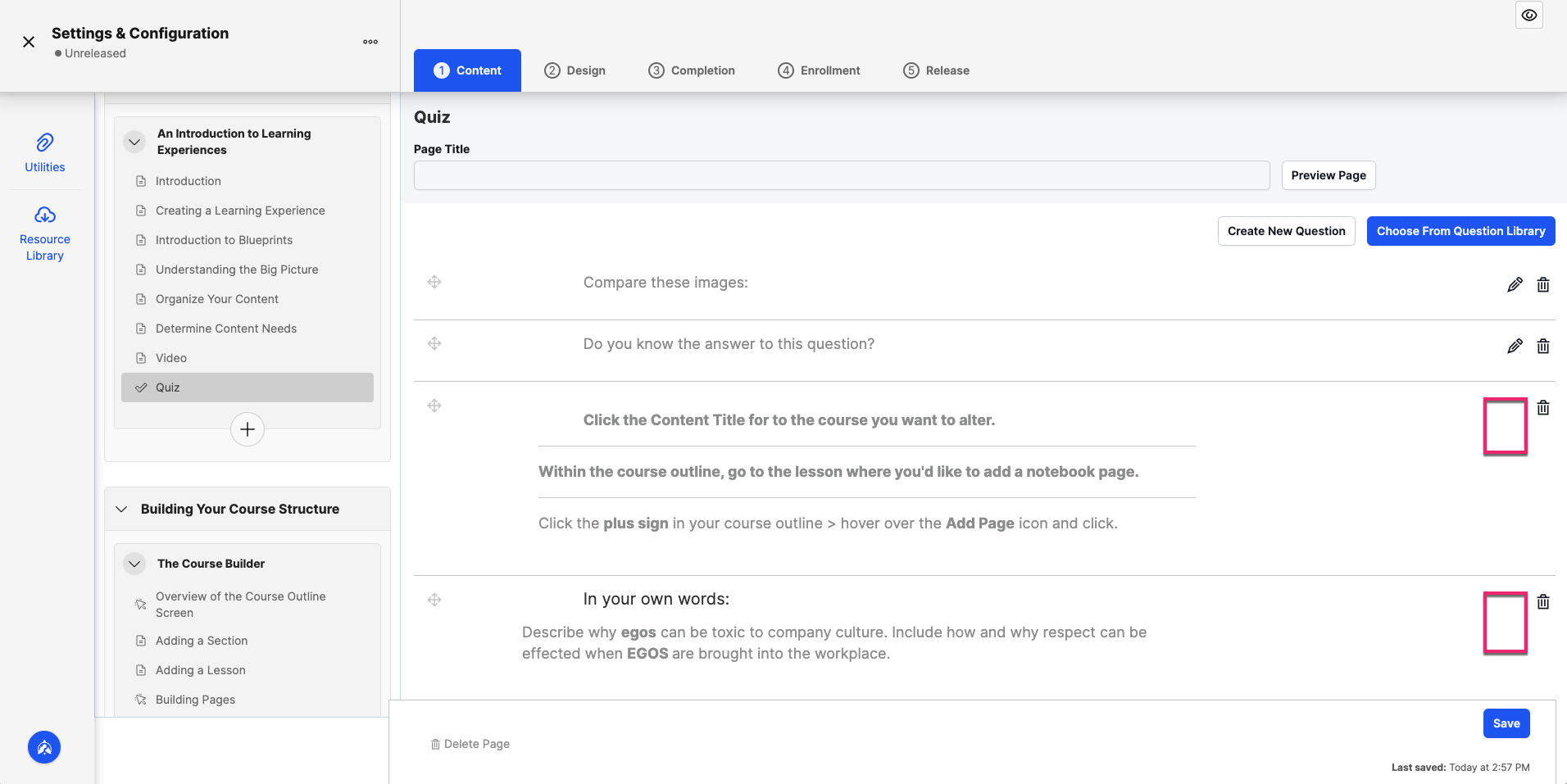Click the rocket launcher icon bottom left
1567x784 pixels.
coord(44,747)
